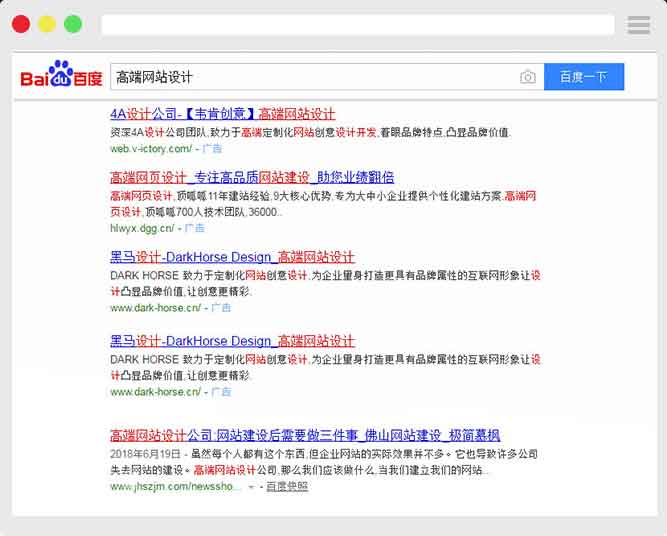Click the yellow minimize dot
Image resolution: width=667 pixels, height=536 pixels.
click(x=47, y=24)
